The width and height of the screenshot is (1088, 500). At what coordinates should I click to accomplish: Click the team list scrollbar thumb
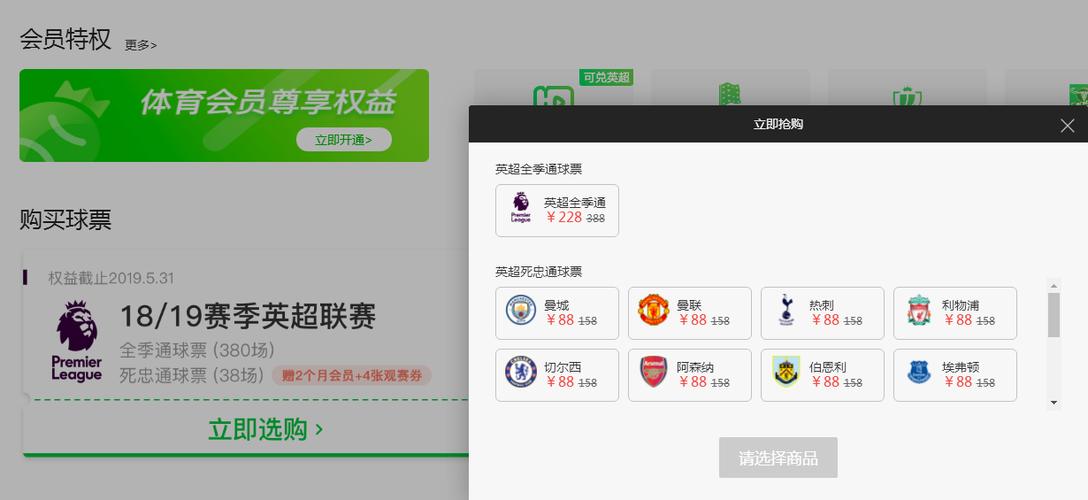coord(1054,315)
